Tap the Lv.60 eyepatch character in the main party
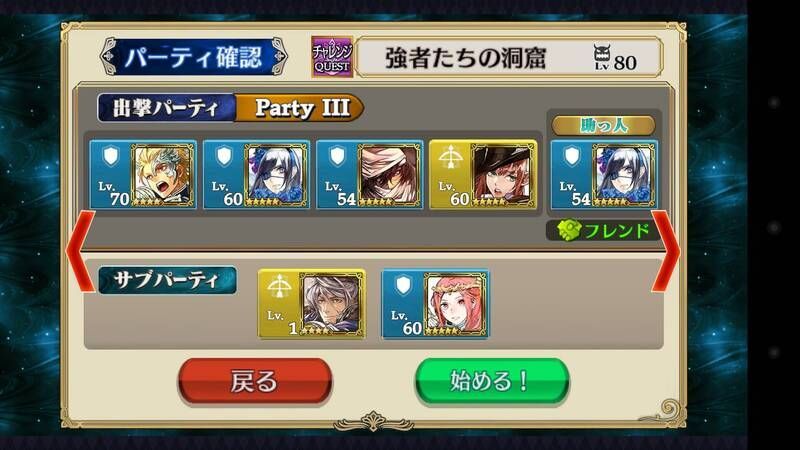Image resolution: width=800 pixels, height=450 pixels. (256, 174)
